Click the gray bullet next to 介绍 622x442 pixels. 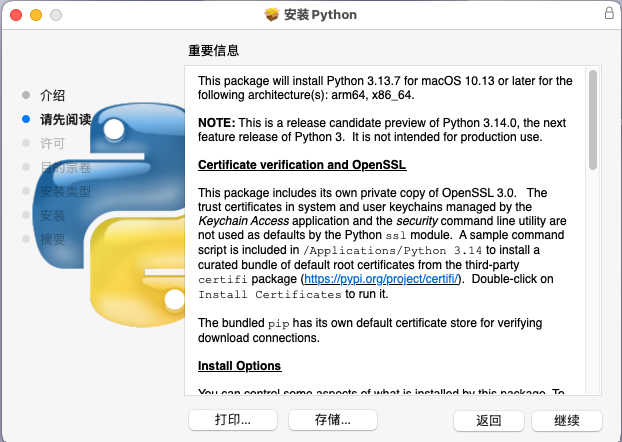pos(26,95)
